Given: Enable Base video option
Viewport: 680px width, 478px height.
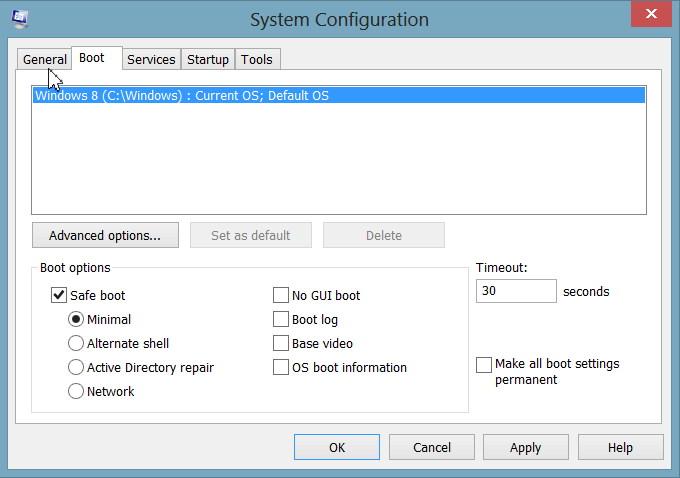Looking at the screenshot, I should (281, 344).
